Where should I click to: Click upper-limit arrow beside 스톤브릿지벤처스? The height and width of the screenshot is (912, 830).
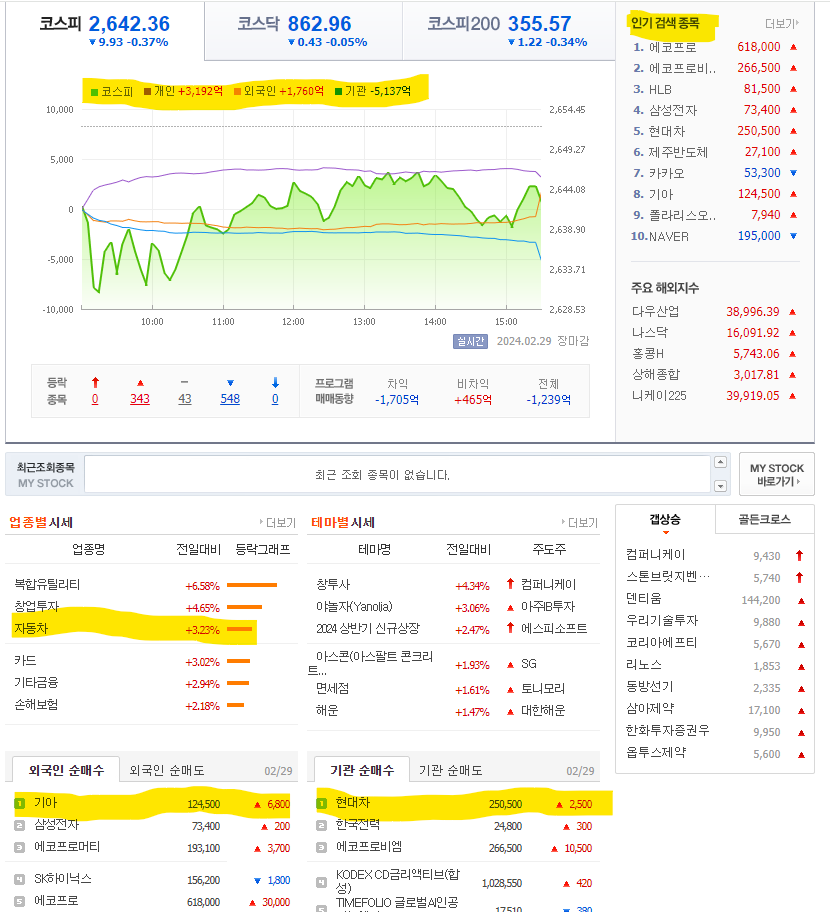coord(800,578)
